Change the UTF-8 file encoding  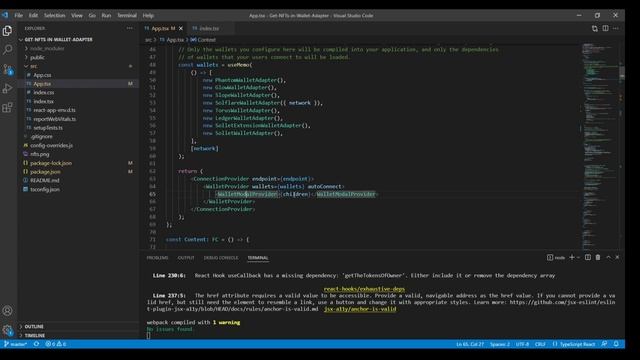pos(522,344)
